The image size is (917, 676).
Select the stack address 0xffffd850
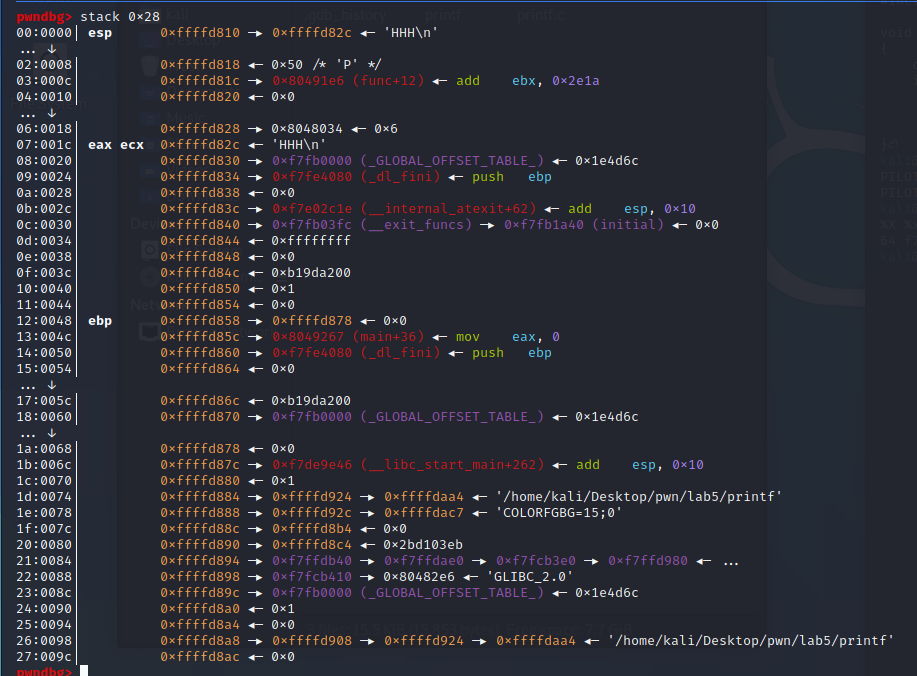point(200,288)
